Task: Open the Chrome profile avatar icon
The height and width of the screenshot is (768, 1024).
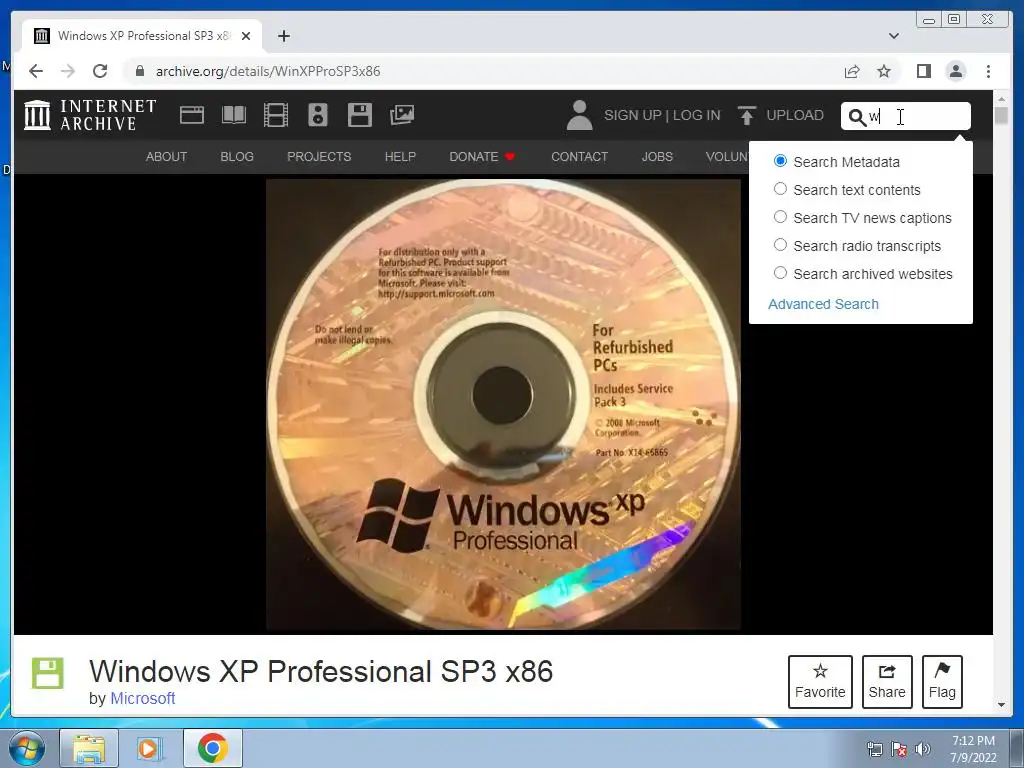Action: (x=955, y=71)
